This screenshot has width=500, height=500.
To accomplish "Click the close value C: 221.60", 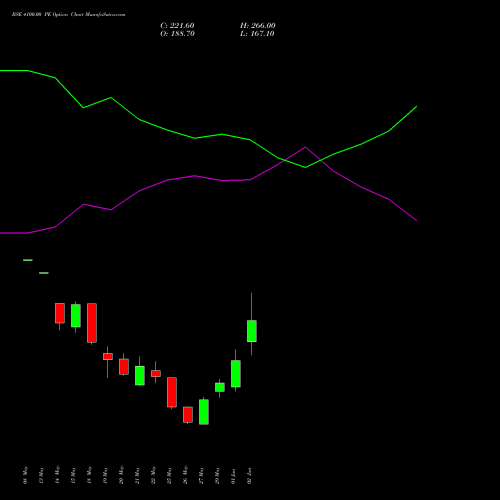I will pyautogui.click(x=177, y=26).
